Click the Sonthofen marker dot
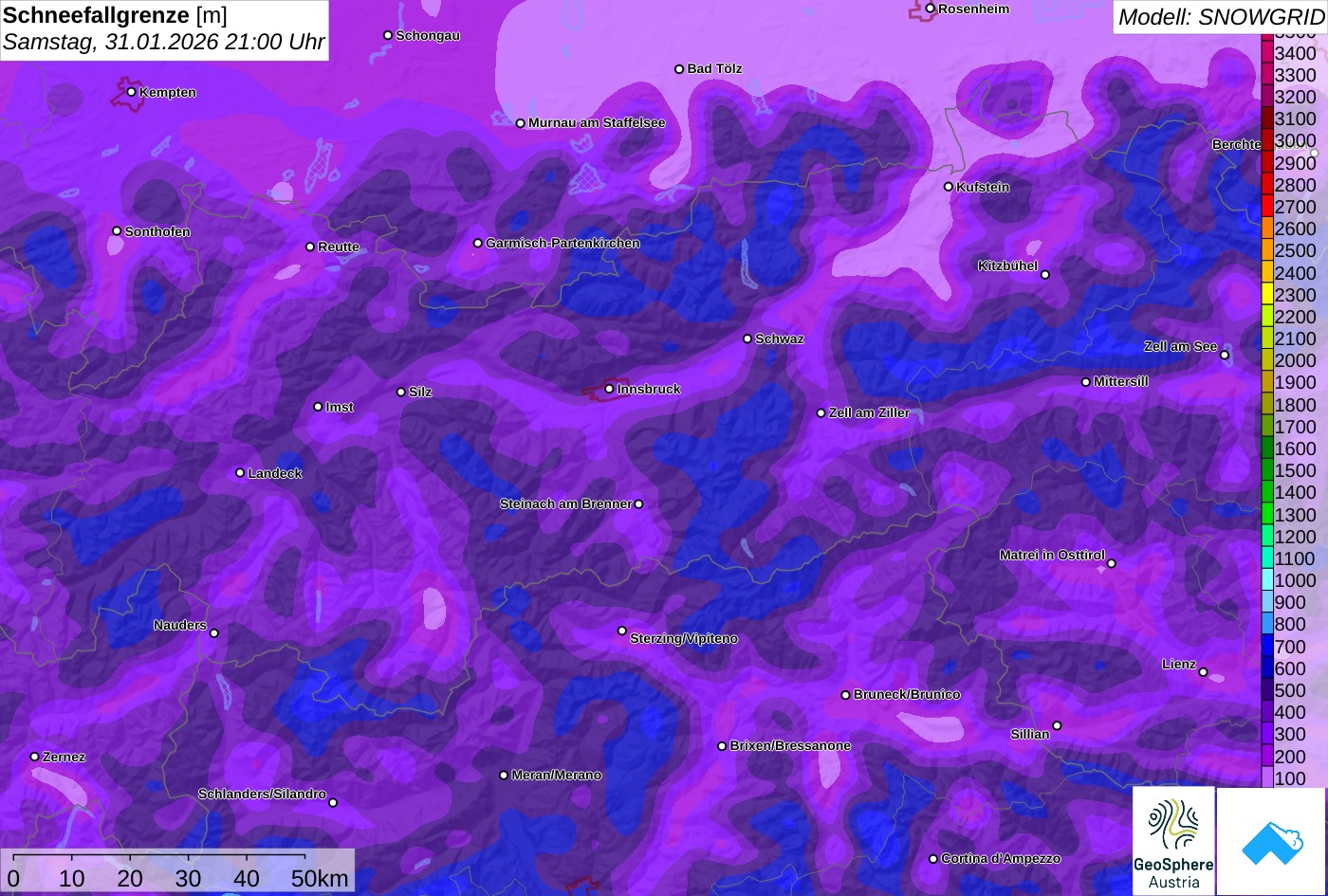The image size is (1328, 896). [x=117, y=231]
